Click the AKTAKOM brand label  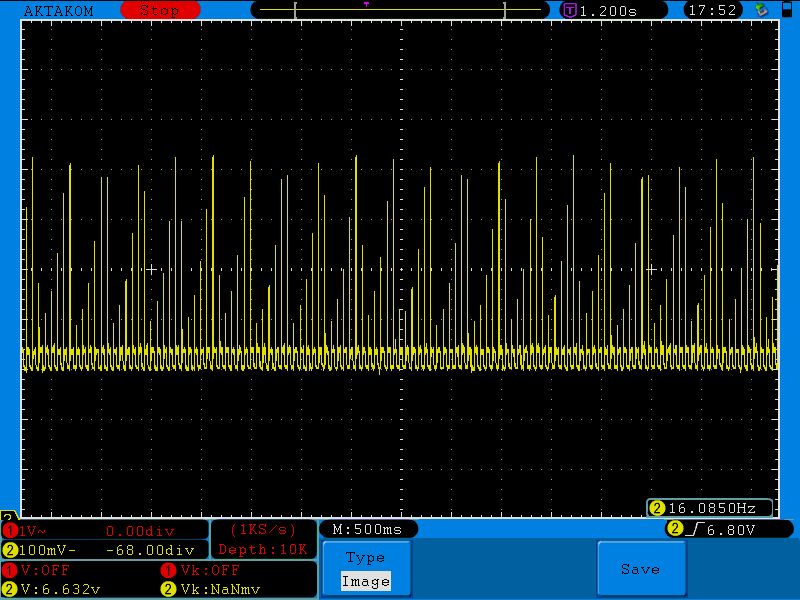tap(59, 11)
